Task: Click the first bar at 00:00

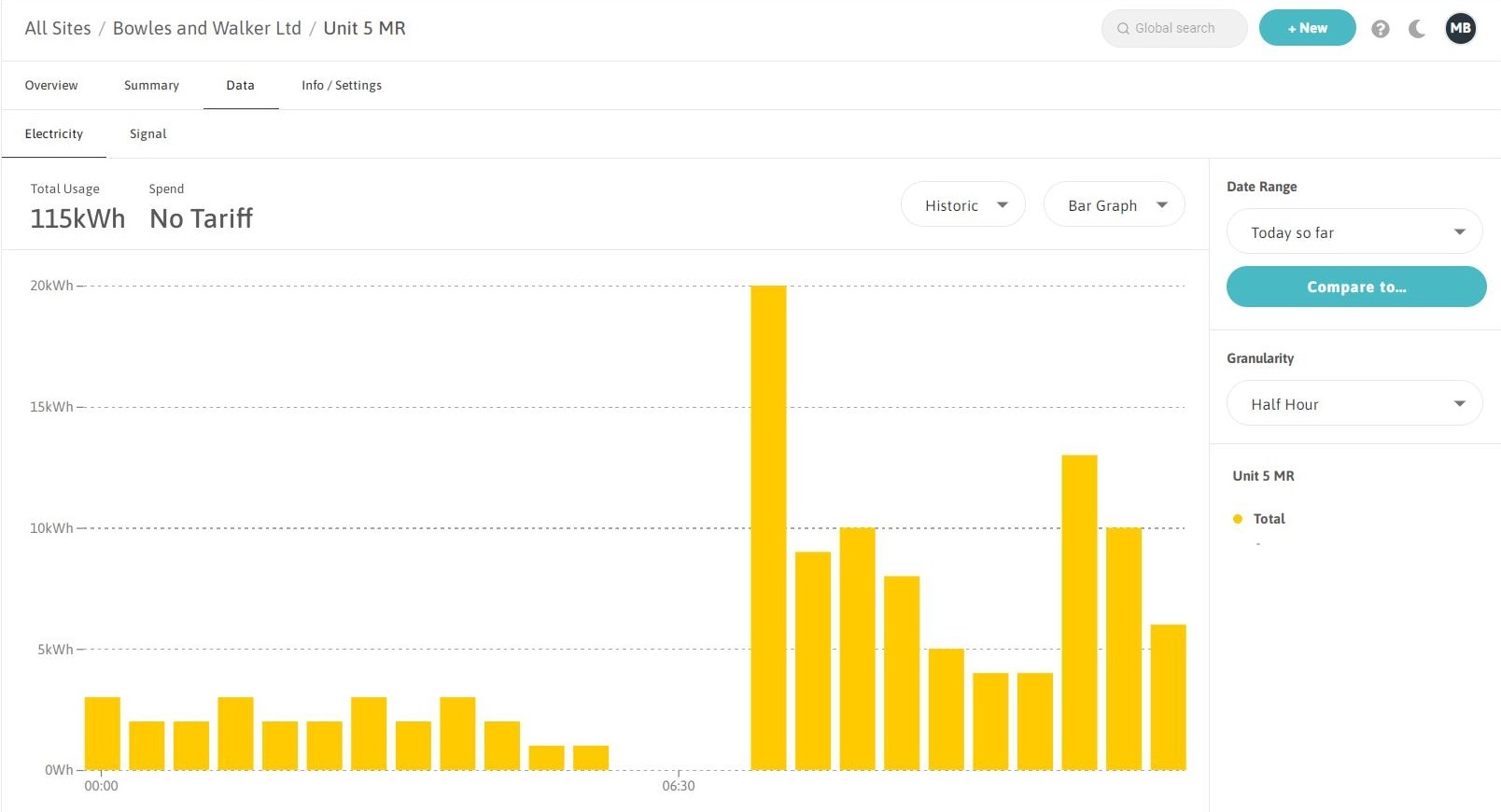Action: 103,734
